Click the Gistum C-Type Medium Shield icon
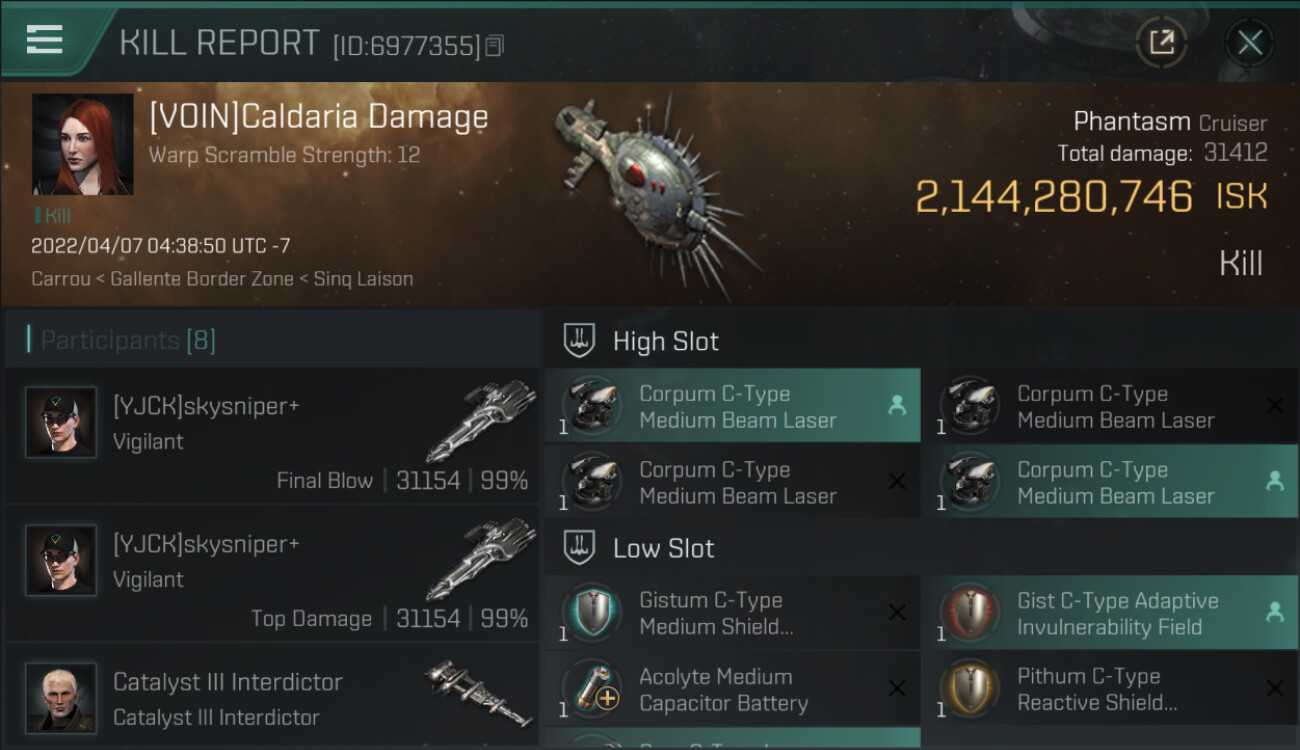The width and height of the screenshot is (1300, 750). pos(591,613)
